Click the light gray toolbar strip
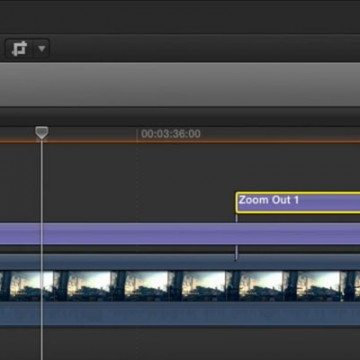 tap(180, 84)
